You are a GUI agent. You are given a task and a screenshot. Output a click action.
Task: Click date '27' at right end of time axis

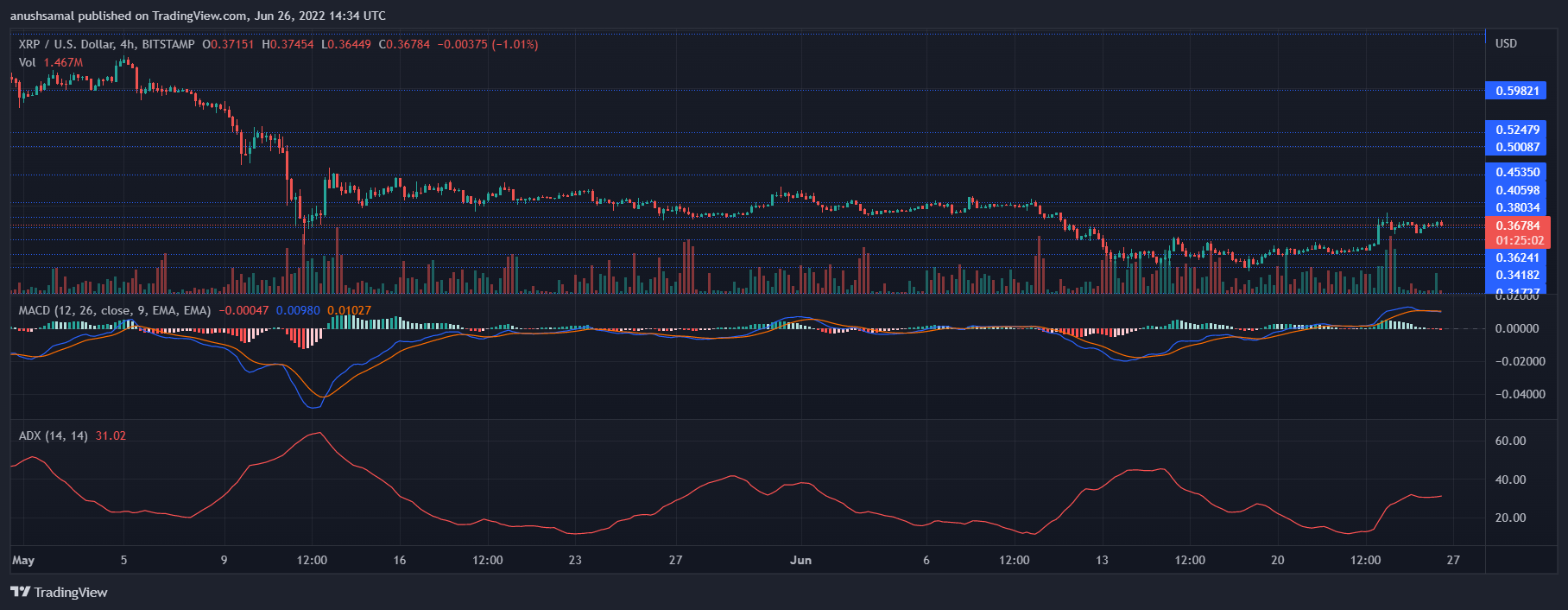pos(1453,560)
